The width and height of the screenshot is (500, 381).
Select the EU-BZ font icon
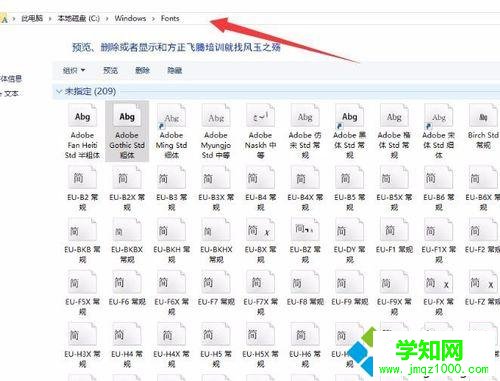tap(305, 230)
